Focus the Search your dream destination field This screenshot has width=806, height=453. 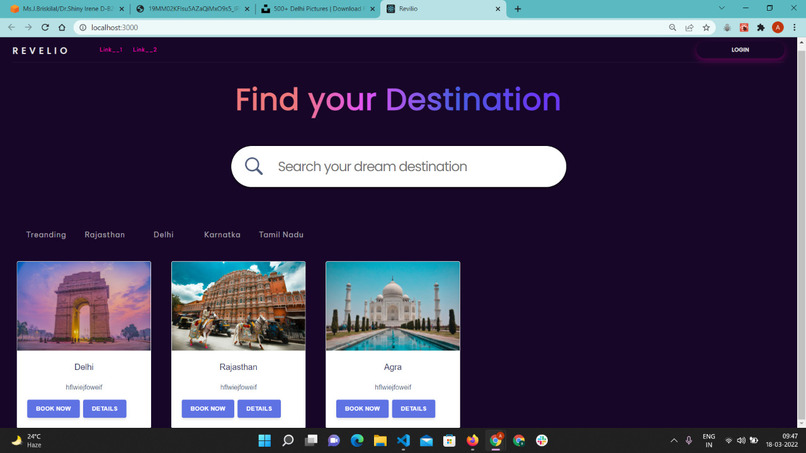coord(398,167)
